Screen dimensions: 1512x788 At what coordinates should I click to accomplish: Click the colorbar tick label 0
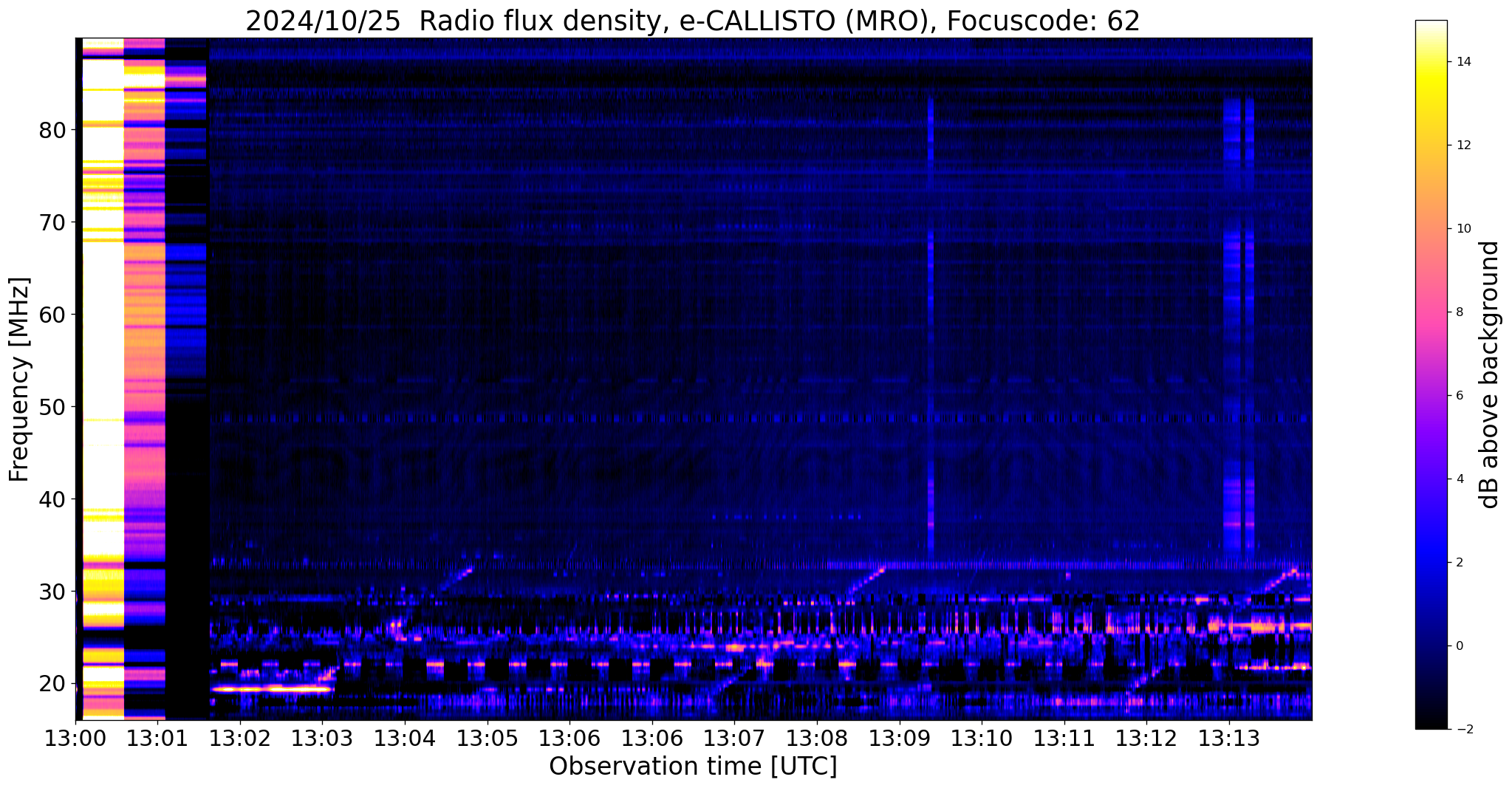(1460, 646)
